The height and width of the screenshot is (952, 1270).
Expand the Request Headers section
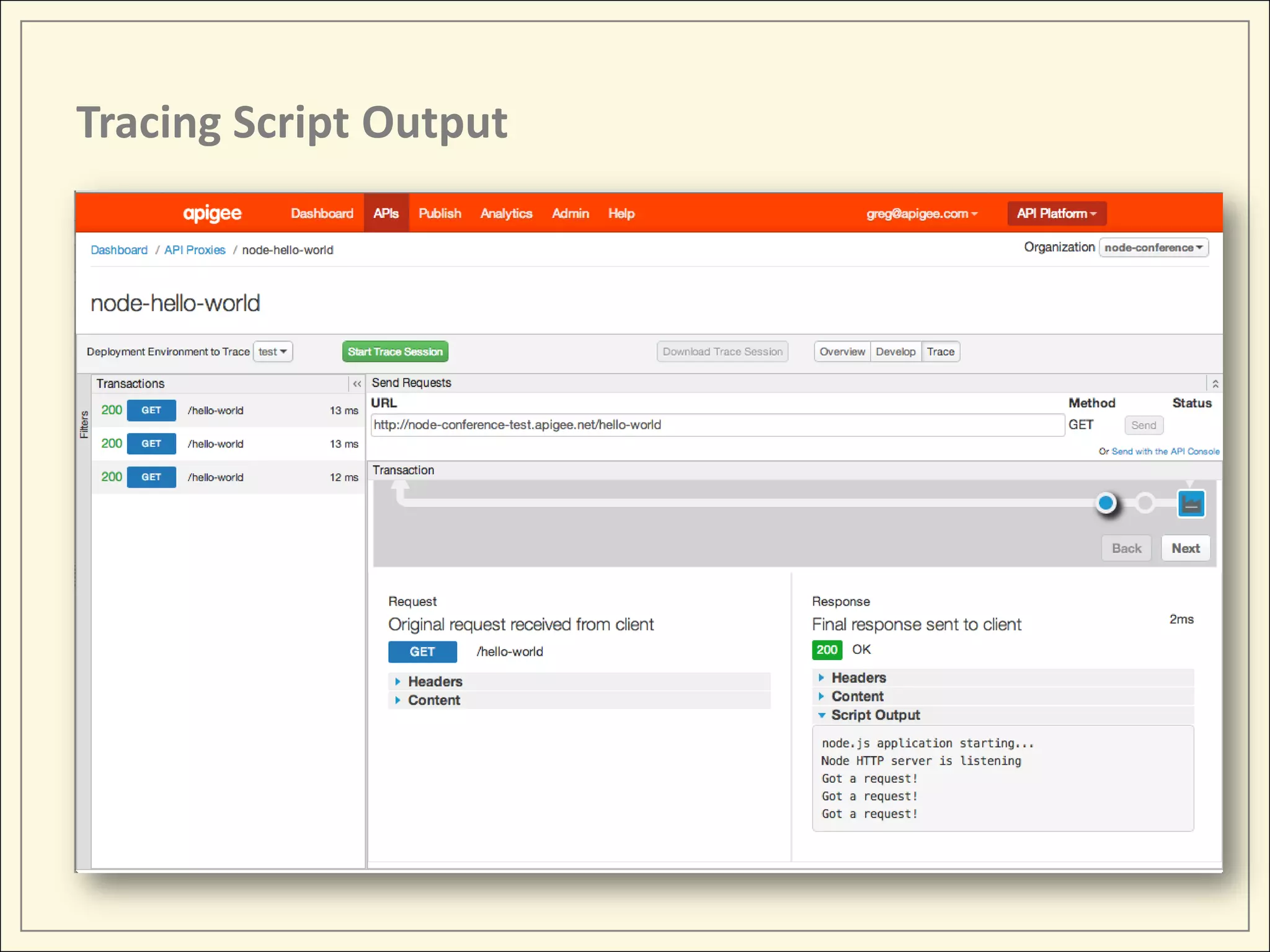[579, 682]
